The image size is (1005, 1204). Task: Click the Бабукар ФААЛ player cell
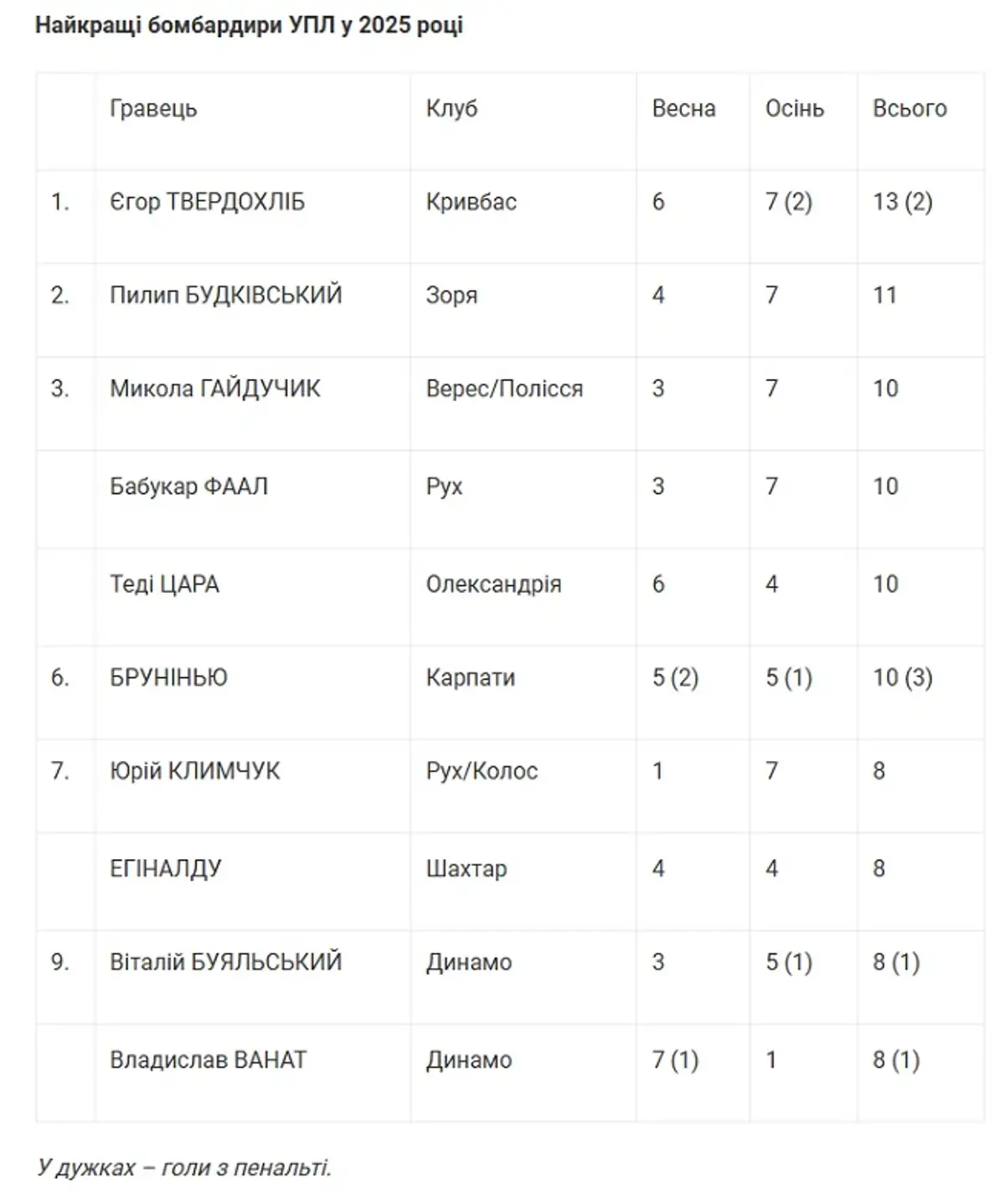(188, 486)
